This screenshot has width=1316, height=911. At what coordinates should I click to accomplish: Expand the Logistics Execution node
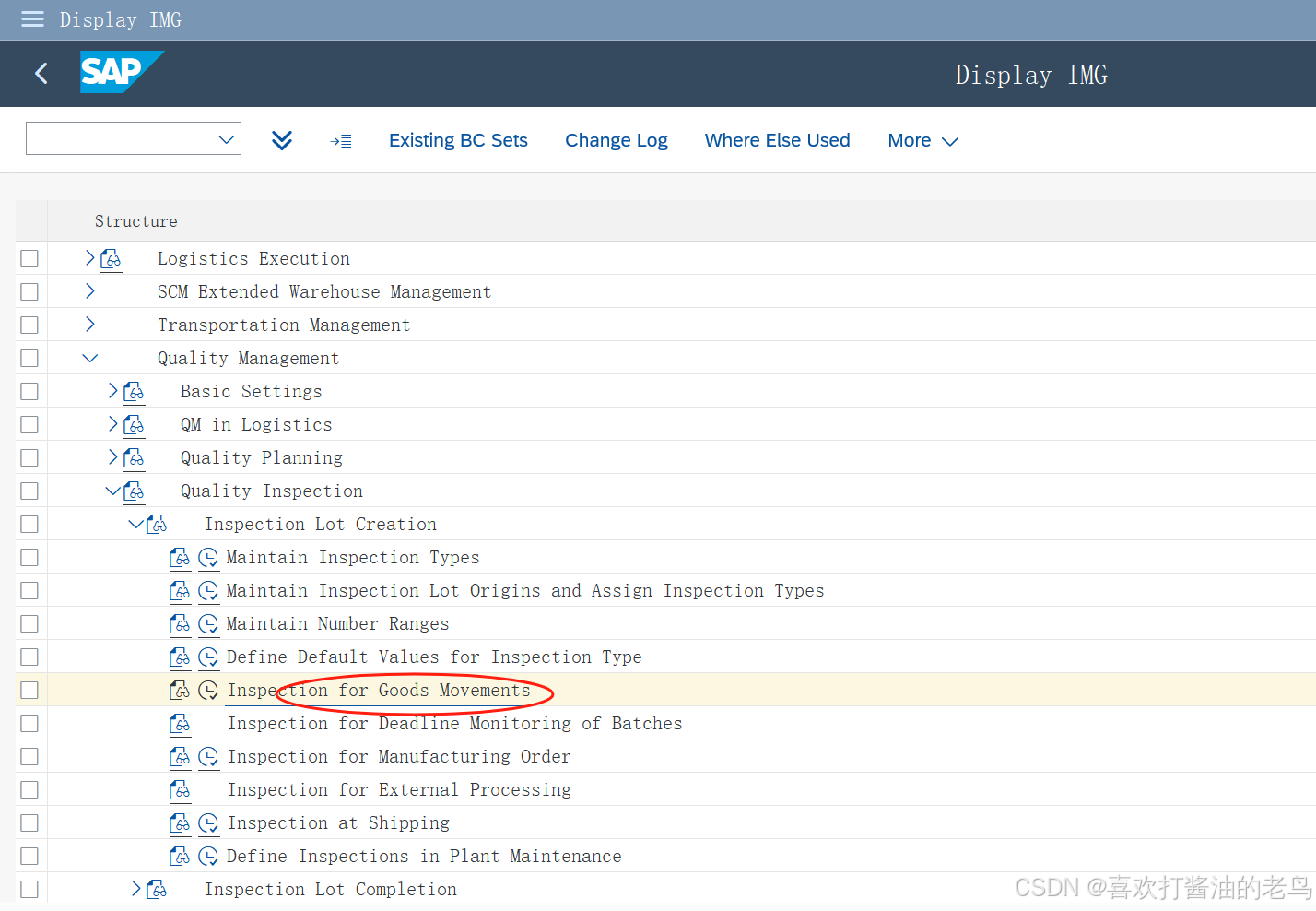[89, 258]
